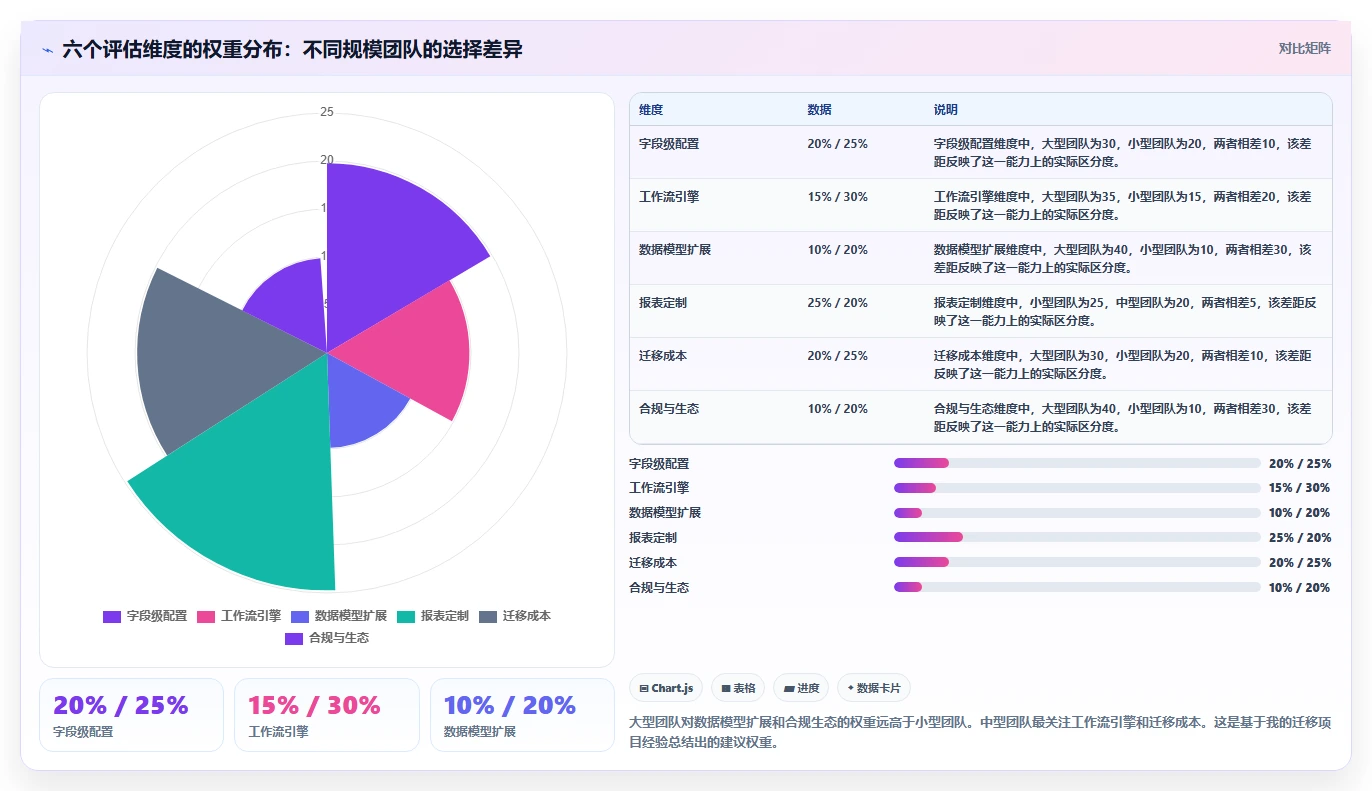Toggle 工作流引擎 pink legend swatch
The image size is (1372, 791).
click(x=206, y=616)
